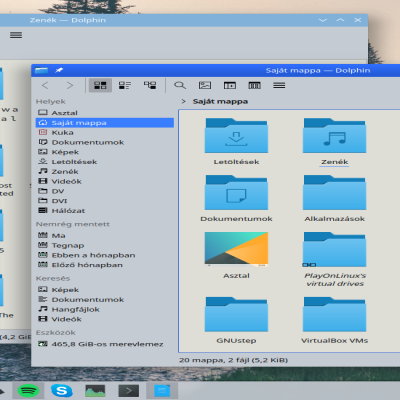Select Zenék in places panel
Screen dimensions: 400x400
tap(105, 172)
